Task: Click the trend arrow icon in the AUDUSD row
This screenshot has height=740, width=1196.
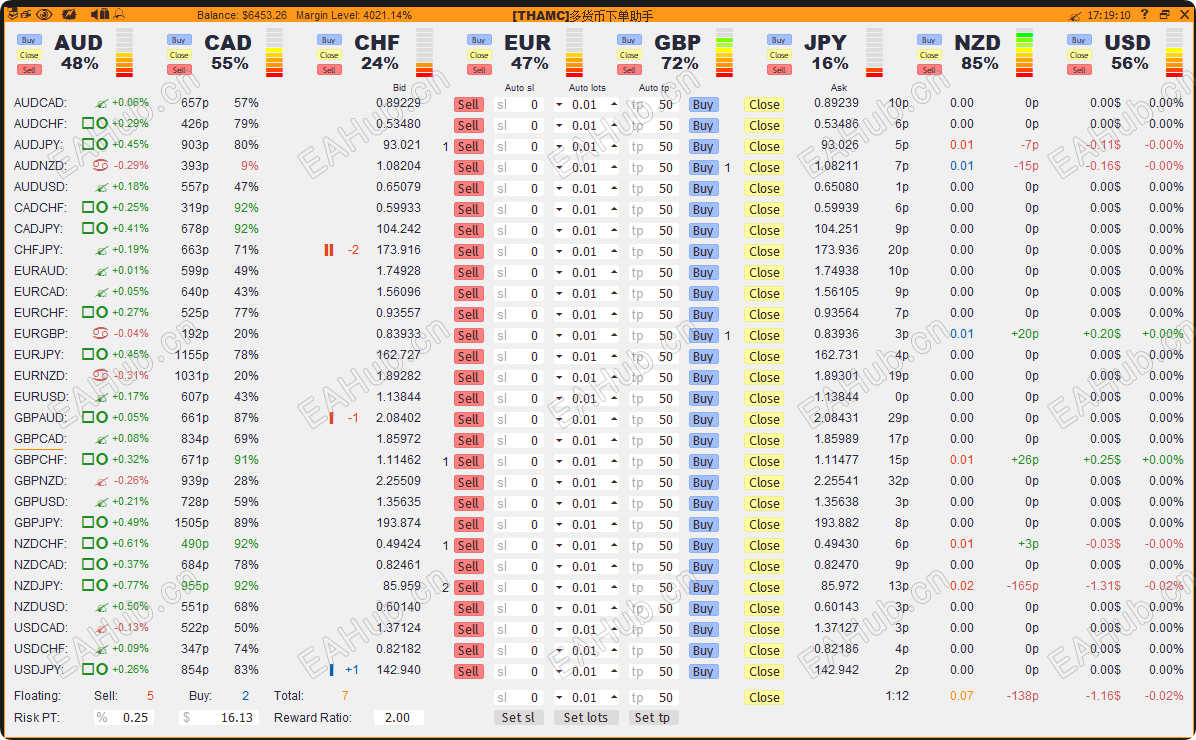Action: (x=101, y=187)
